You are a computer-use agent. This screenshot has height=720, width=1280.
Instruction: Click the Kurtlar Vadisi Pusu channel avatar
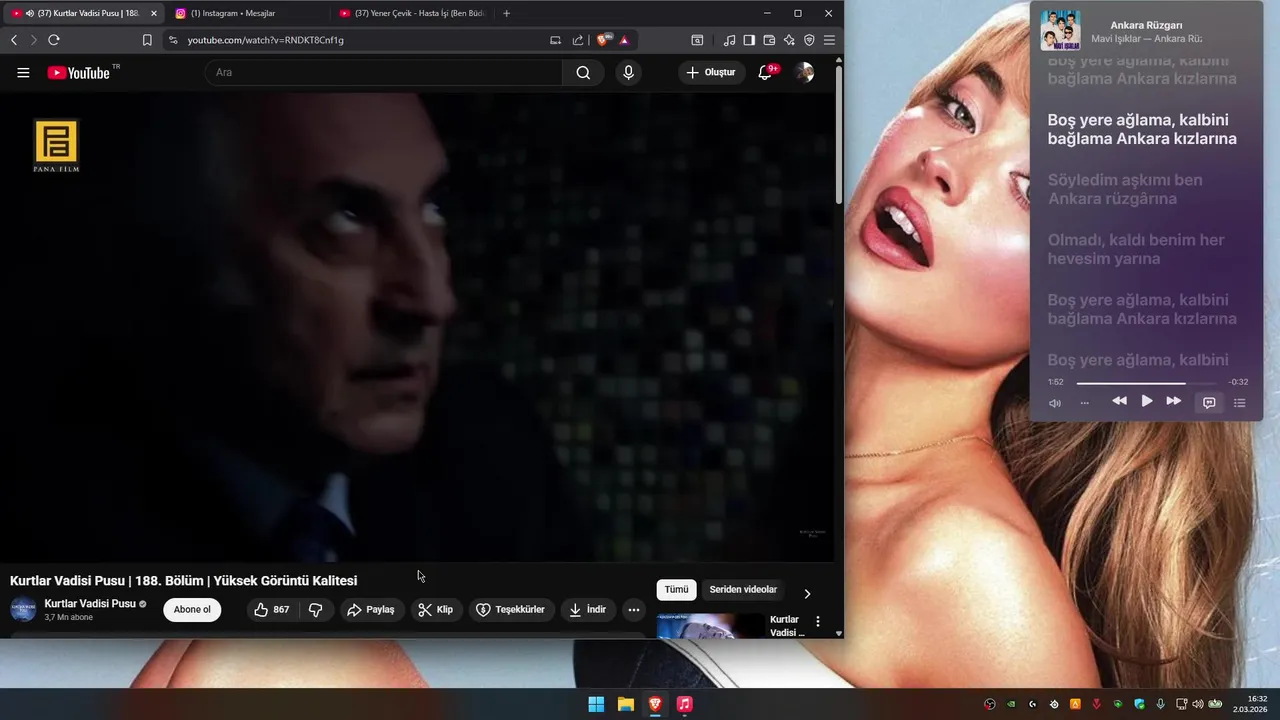tap(23, 610)
